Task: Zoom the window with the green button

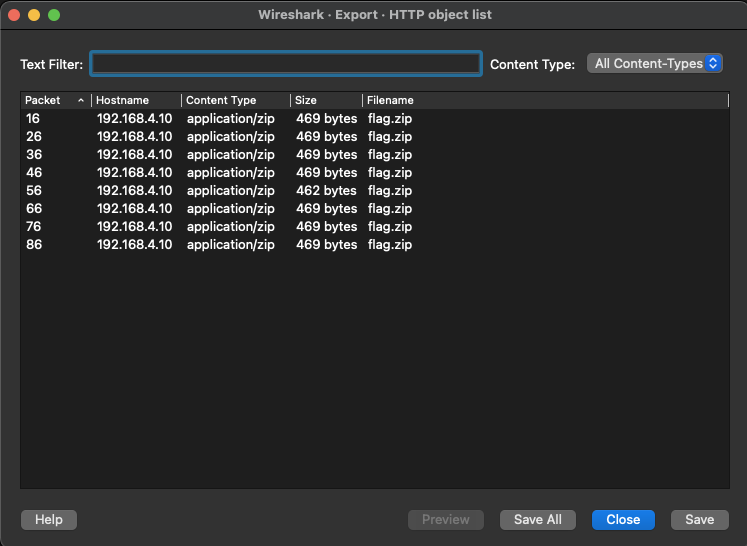Action: [x=54, y=15]
